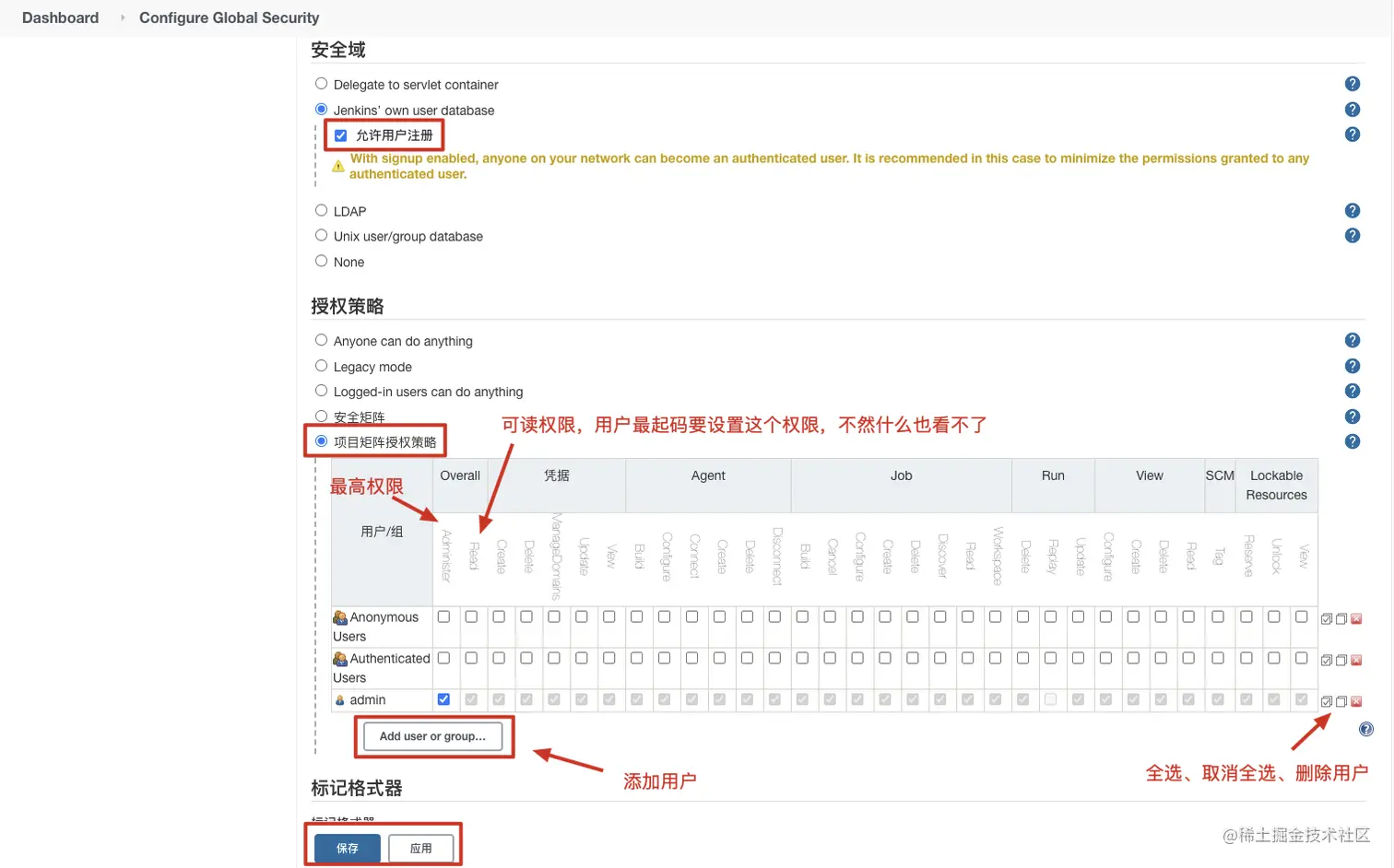This screenshot has height=868, width=1394.
Task: Remove the Anonymous Users row
Action: coord(1356,619)
